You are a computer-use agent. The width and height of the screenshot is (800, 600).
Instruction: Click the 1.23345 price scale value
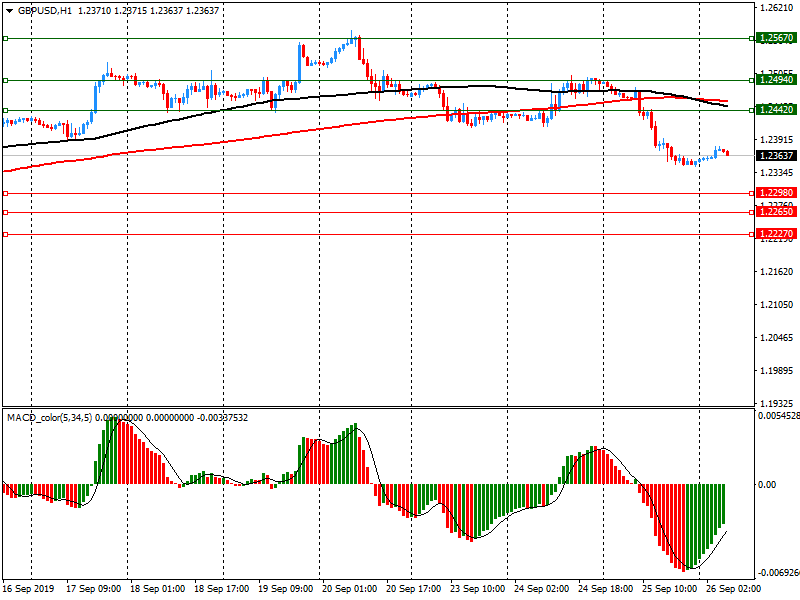click(x=777, y=173)
